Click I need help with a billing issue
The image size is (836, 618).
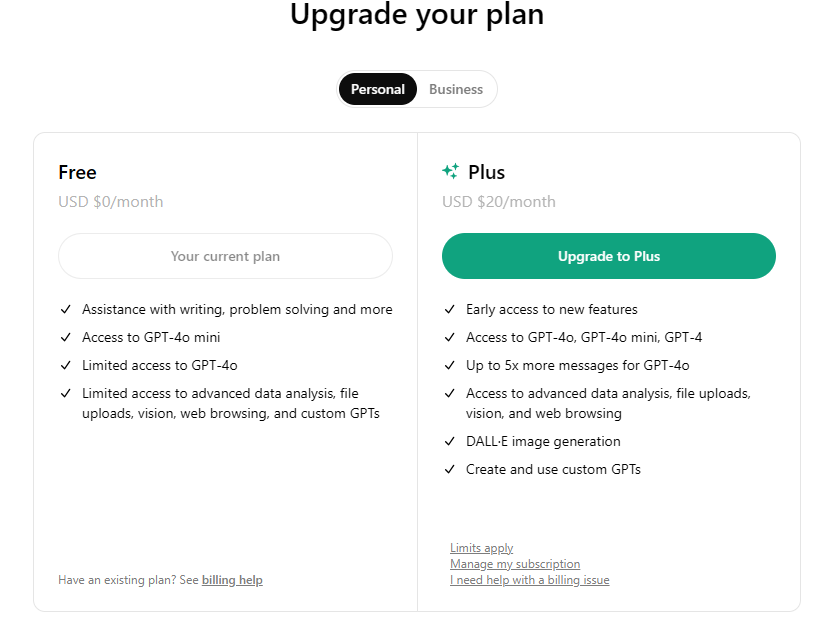[529, 580]
